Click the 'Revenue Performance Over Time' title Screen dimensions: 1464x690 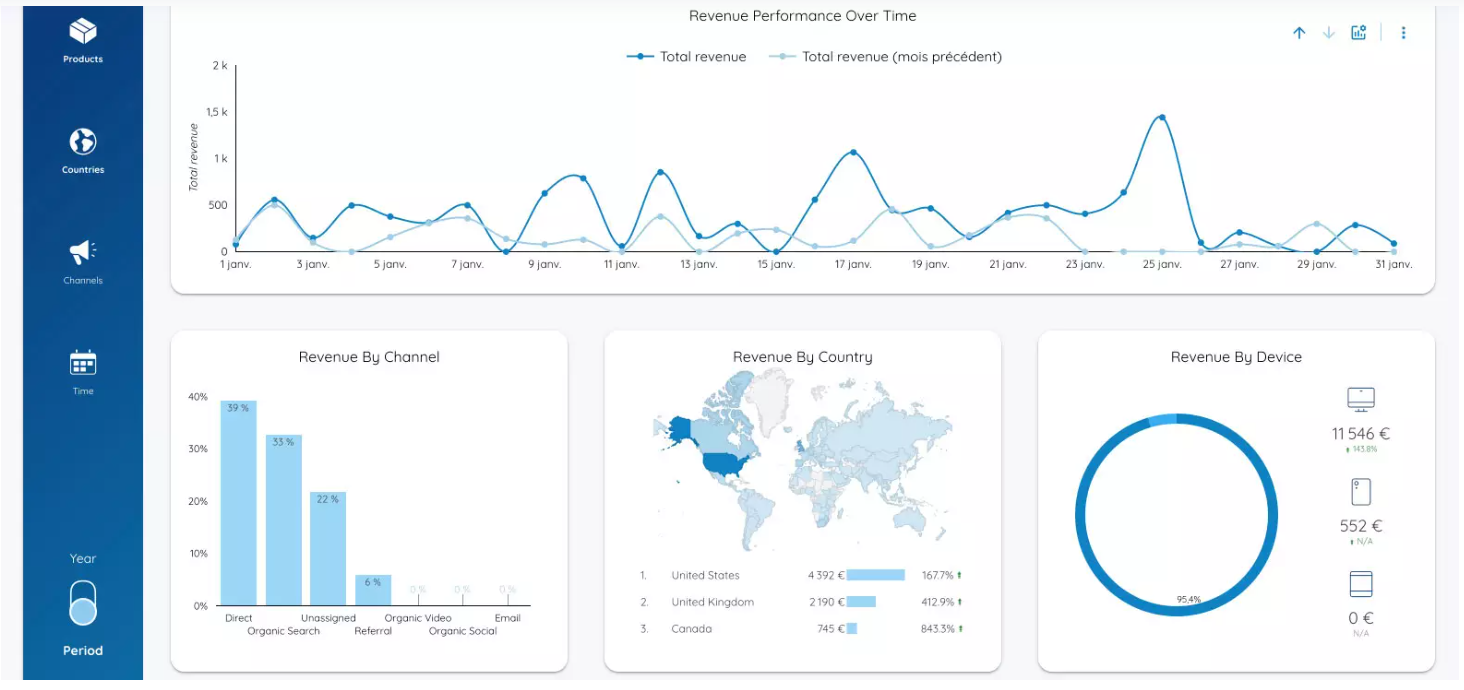802,16
